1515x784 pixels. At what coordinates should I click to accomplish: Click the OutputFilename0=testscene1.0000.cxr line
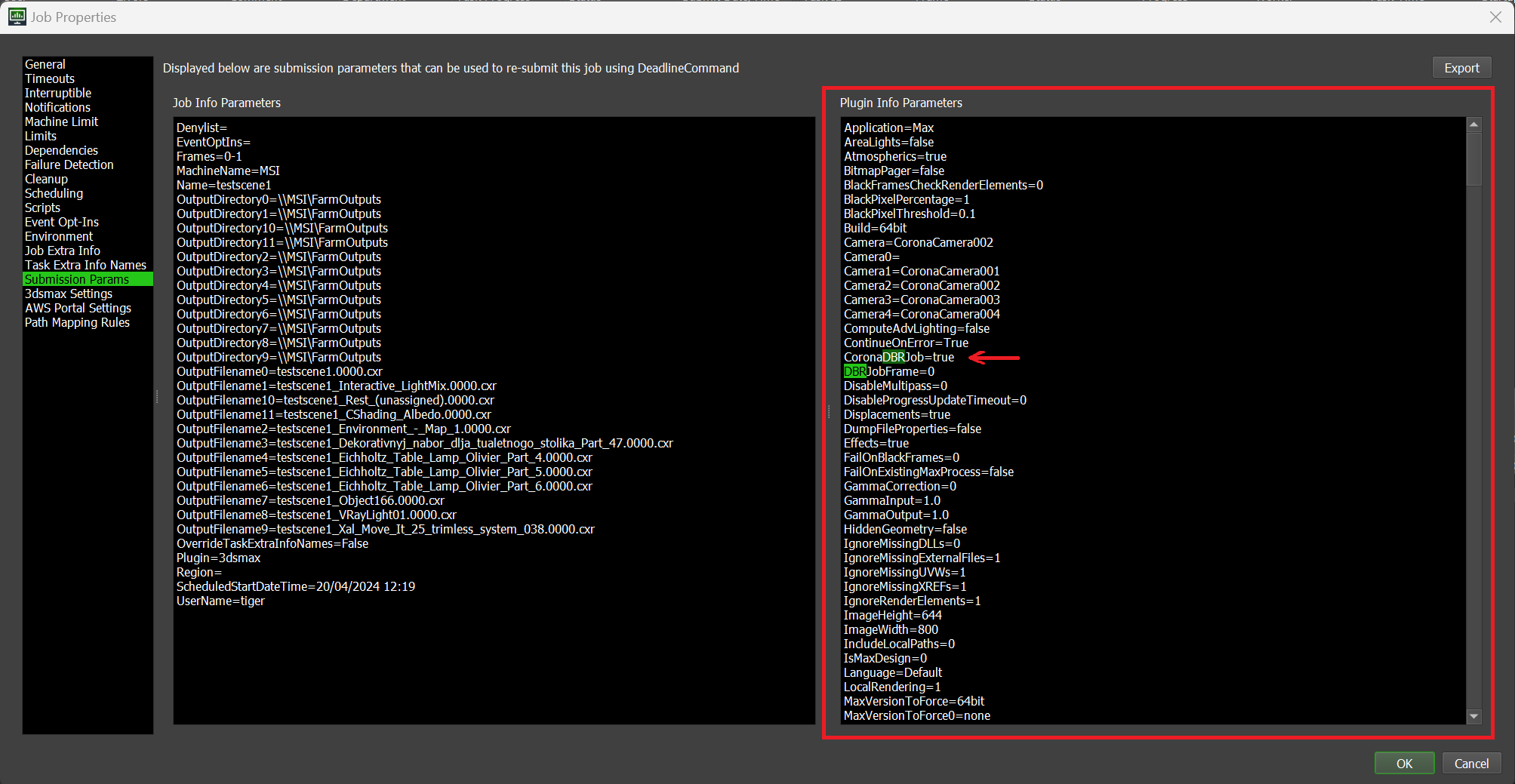click(279, 371)
